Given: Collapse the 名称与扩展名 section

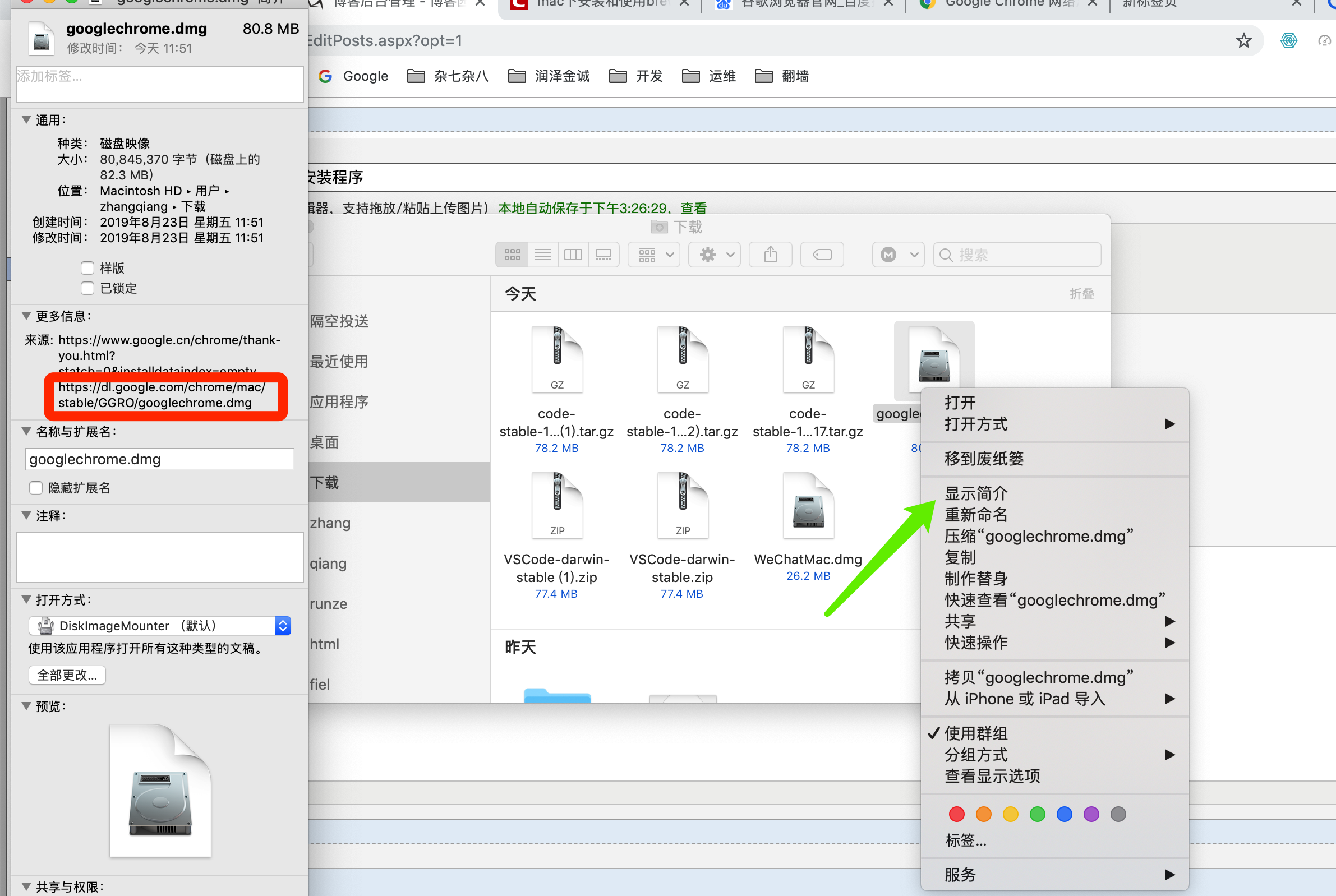Looking at the screenshot, I should (26, 431).
